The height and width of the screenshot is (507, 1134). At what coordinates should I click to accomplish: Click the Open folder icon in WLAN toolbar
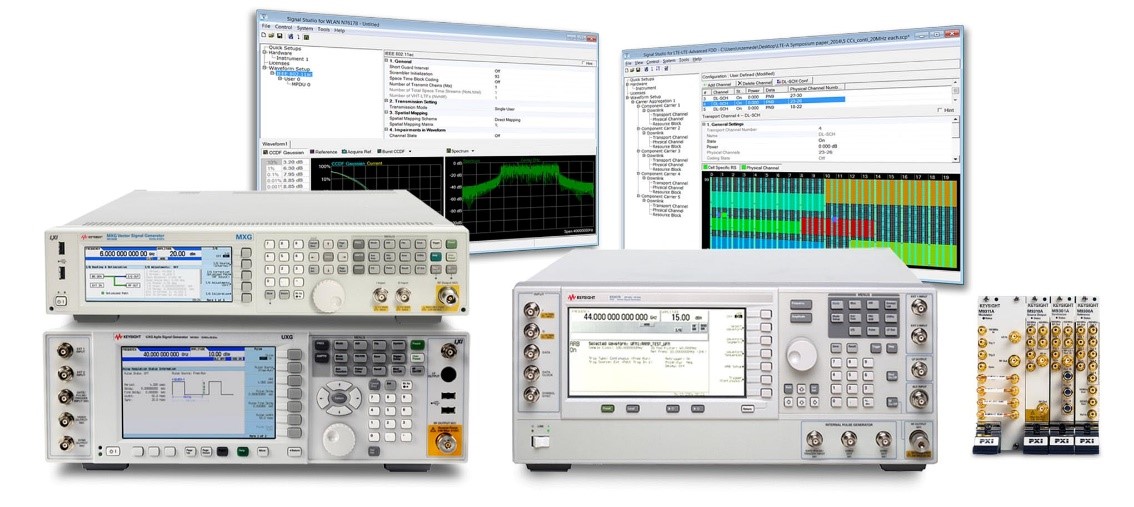click(x=272, y=36)
